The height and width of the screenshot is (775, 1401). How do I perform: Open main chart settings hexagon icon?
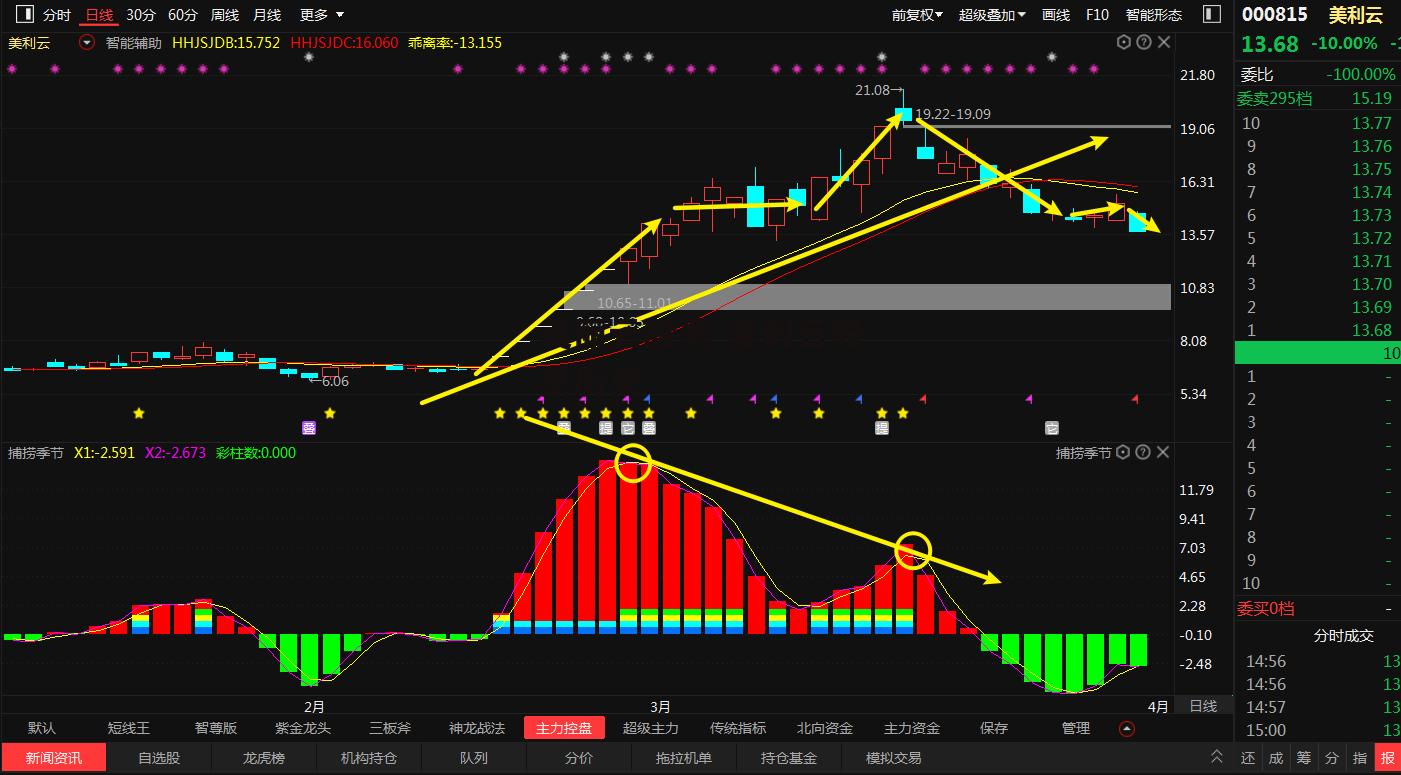(x=1123, y=43)
